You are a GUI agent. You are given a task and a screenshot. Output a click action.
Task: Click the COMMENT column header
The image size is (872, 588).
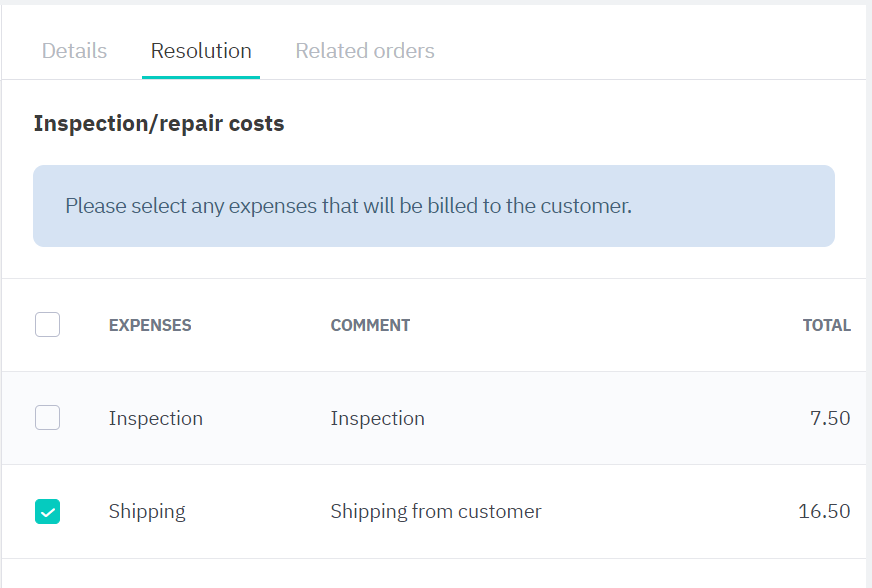click(370, 325)
